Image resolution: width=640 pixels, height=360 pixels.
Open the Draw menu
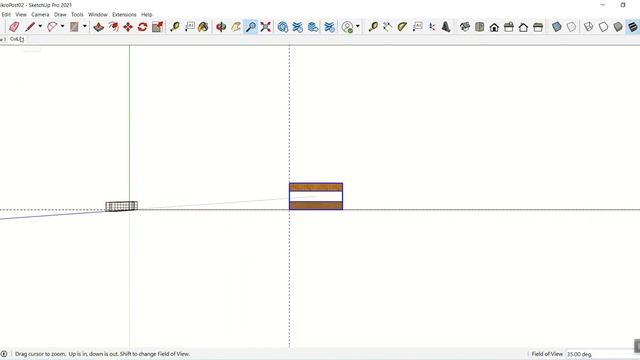(x=60, y=14)
